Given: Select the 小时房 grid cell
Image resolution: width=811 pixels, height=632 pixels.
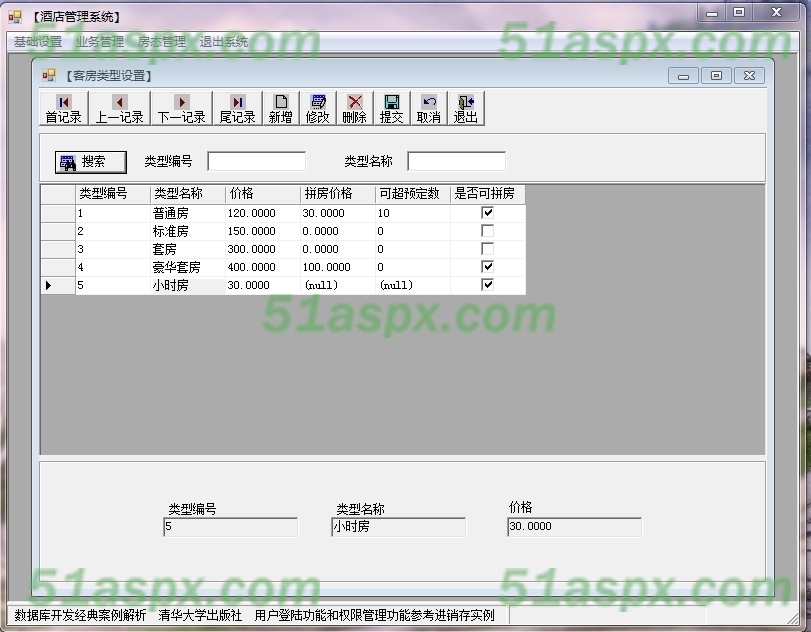Looking at the screenshot, I should point(188,285).
